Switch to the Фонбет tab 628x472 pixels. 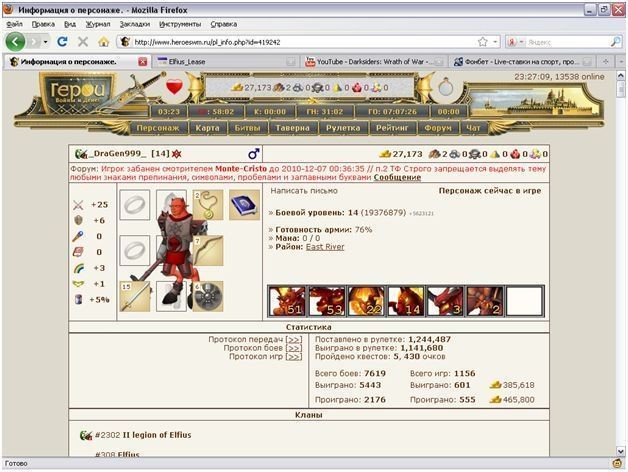[x=522, y=62]
